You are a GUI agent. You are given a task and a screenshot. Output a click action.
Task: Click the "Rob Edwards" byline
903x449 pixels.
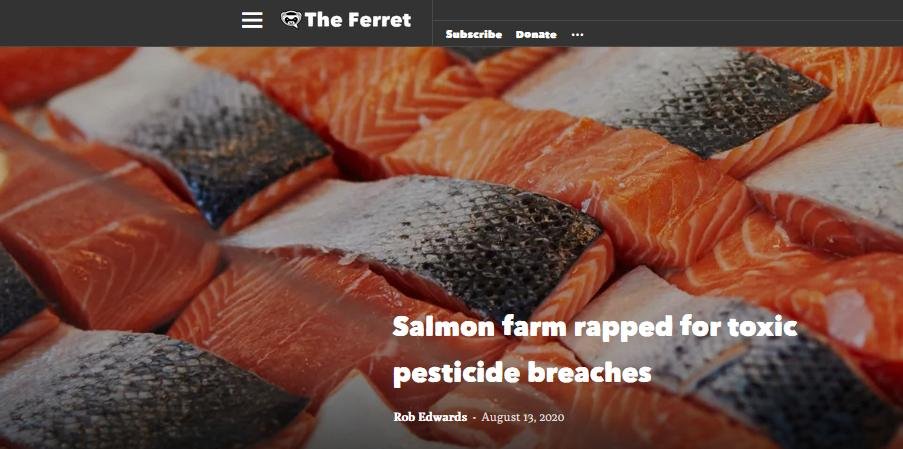click(x=430, y=417)
